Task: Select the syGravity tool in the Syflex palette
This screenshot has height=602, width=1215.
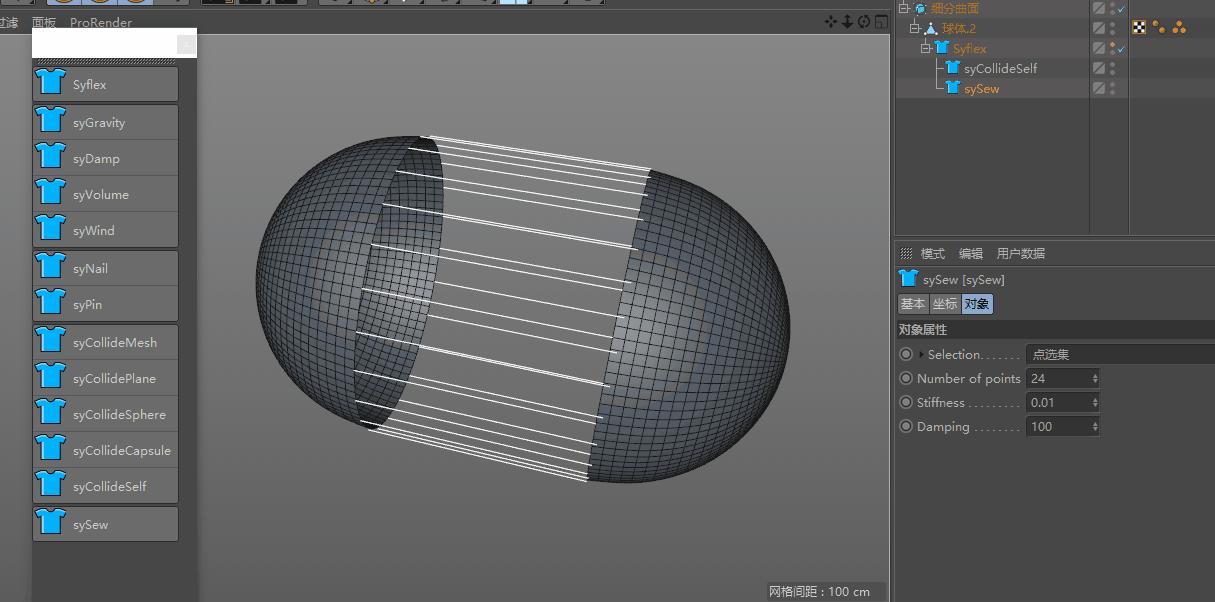Action: (x=105, y=120)
